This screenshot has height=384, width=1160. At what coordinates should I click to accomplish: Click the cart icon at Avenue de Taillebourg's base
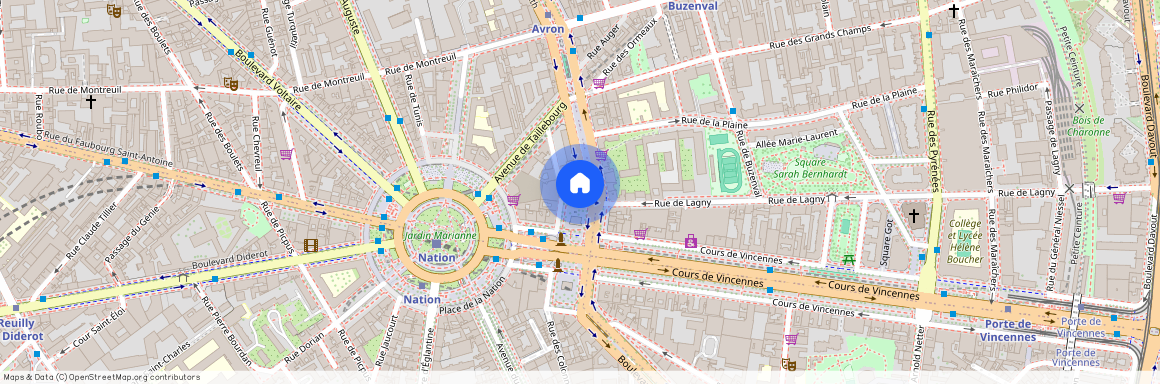pos(513,200)
